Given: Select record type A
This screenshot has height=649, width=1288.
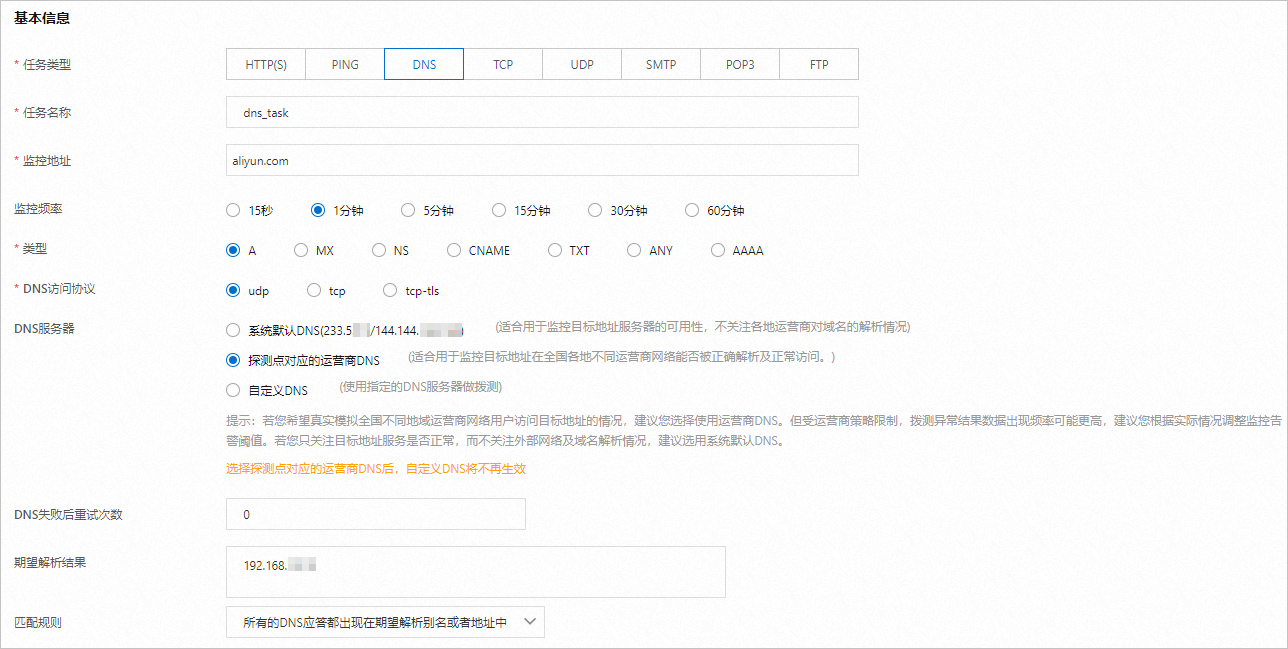Looking at the screenshot, I should pos(233,250).
